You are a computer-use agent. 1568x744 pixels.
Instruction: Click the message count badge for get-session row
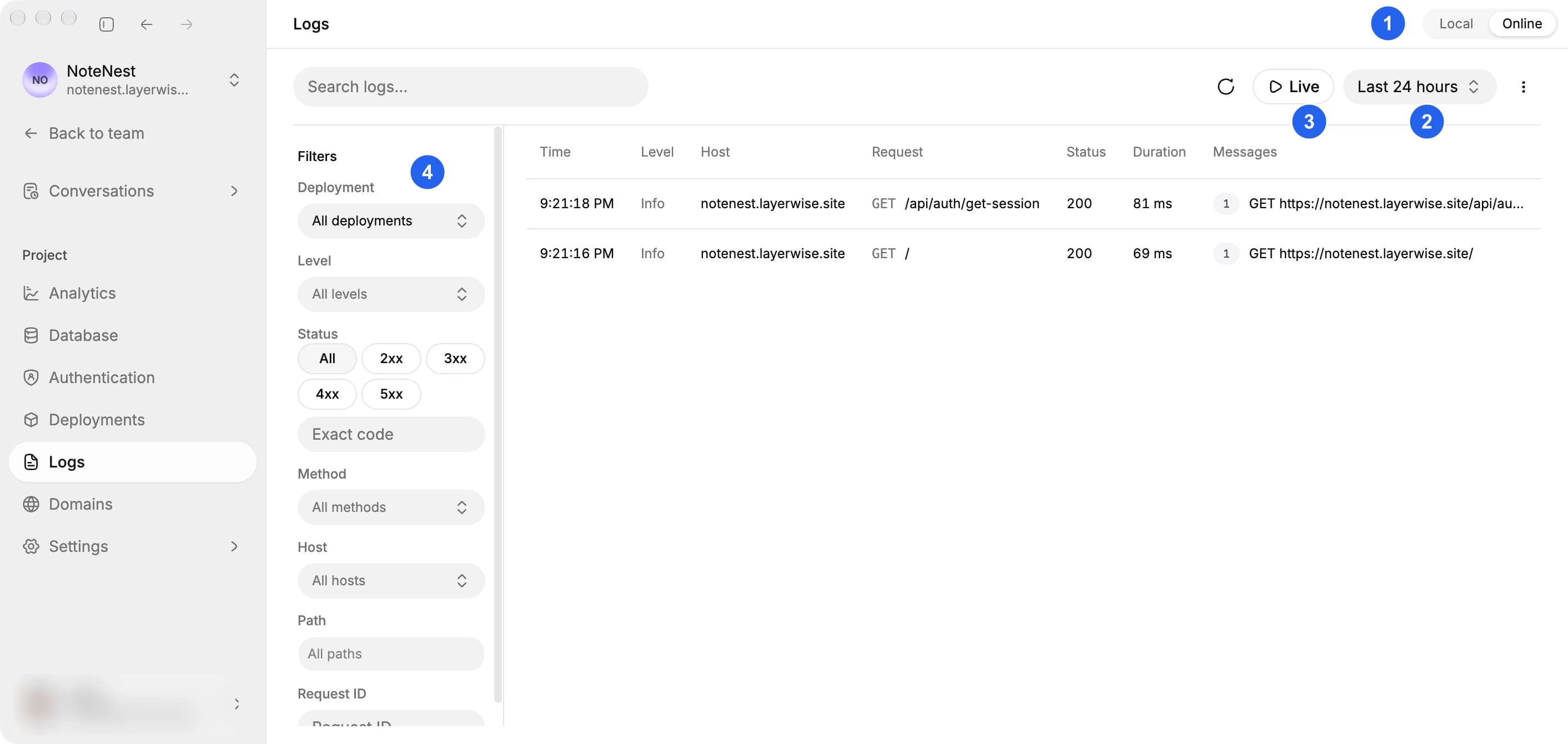click(x=1225, y=203)
